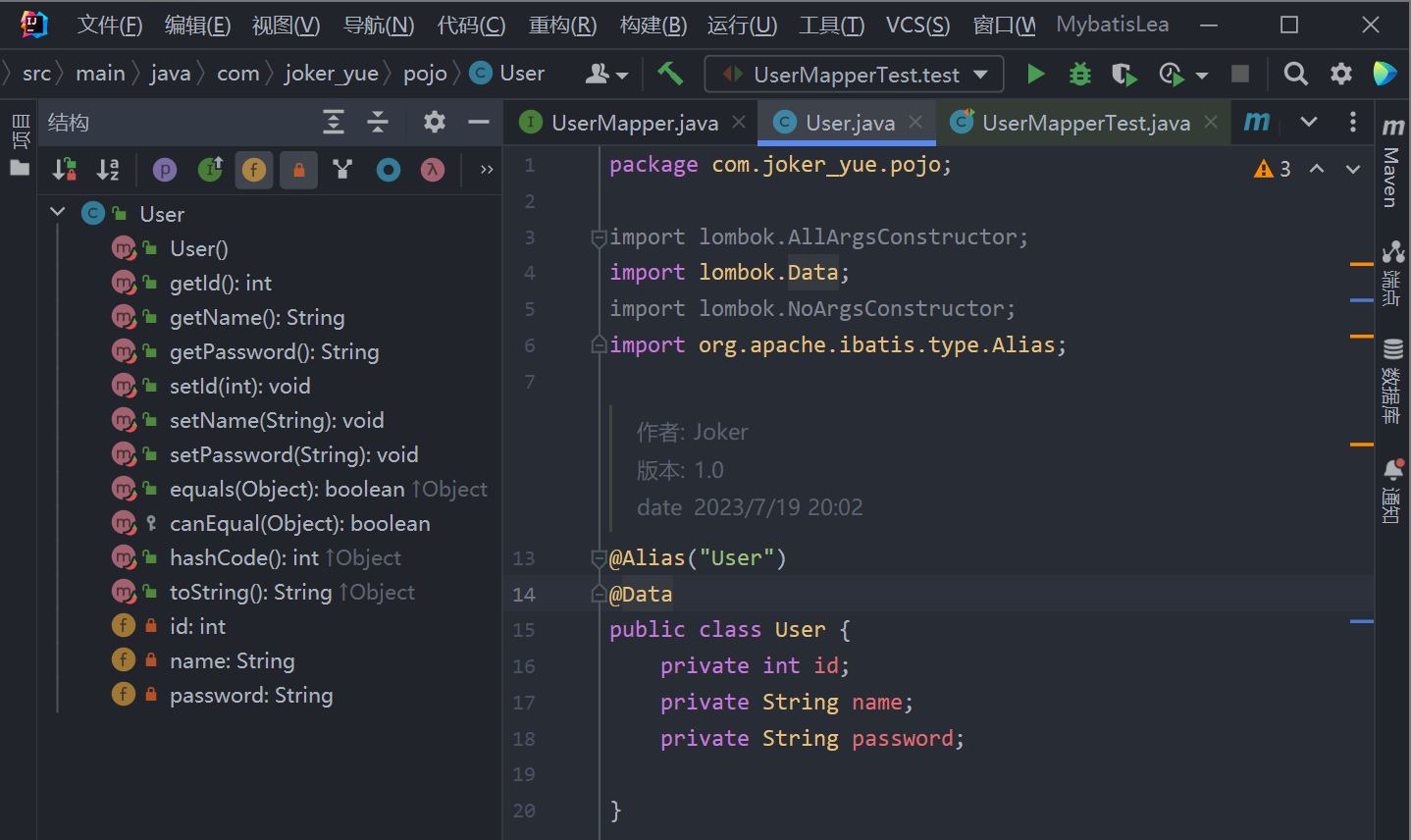Image resolution: width=1411 pixels, height=840 pixels.
Task: Open Search Everywhere magnifier icon
Action: click(1295, 74)
